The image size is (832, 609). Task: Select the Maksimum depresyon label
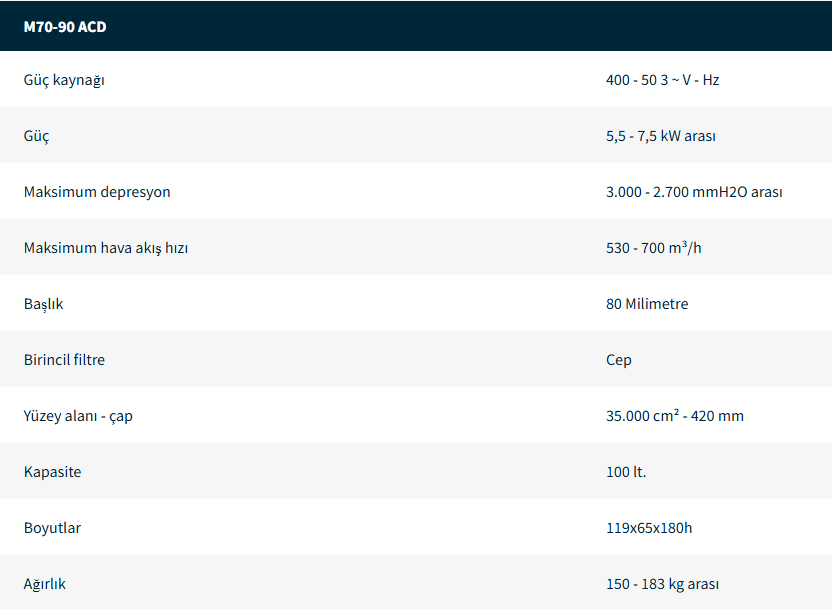click(97, 192)
